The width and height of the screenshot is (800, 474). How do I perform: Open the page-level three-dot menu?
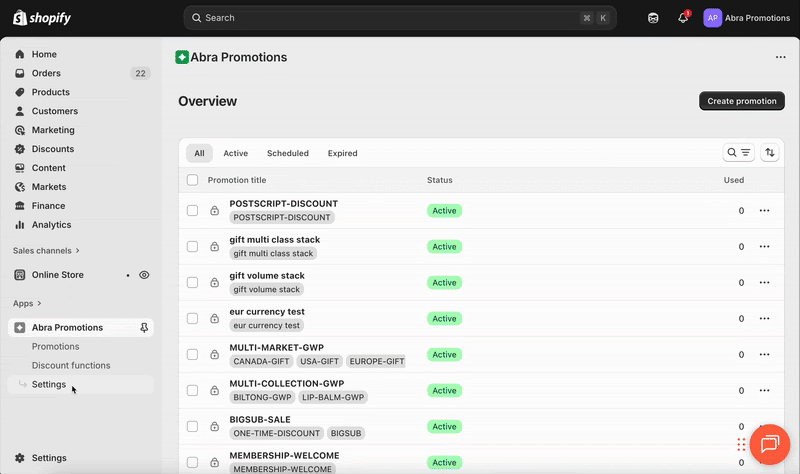pos(780,58)
